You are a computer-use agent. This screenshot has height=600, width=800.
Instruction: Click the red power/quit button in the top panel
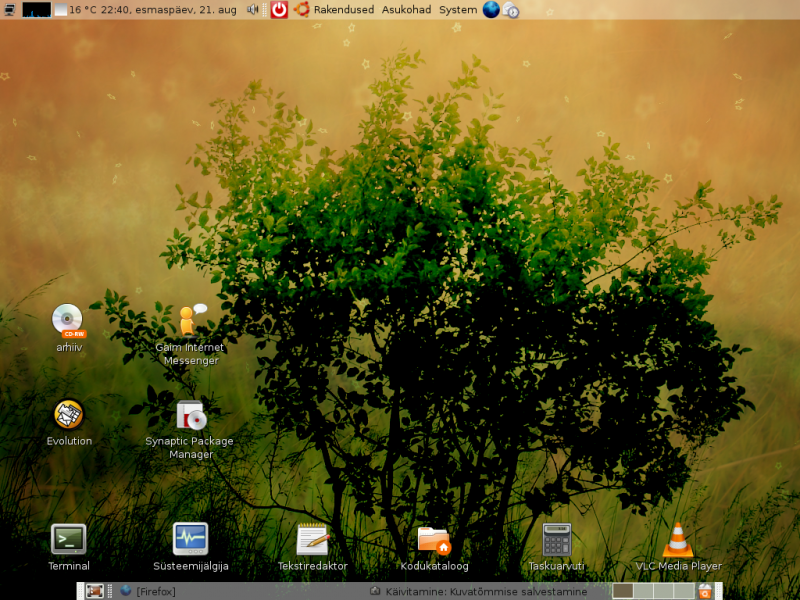pyautogui.click(x=279, y=10)
